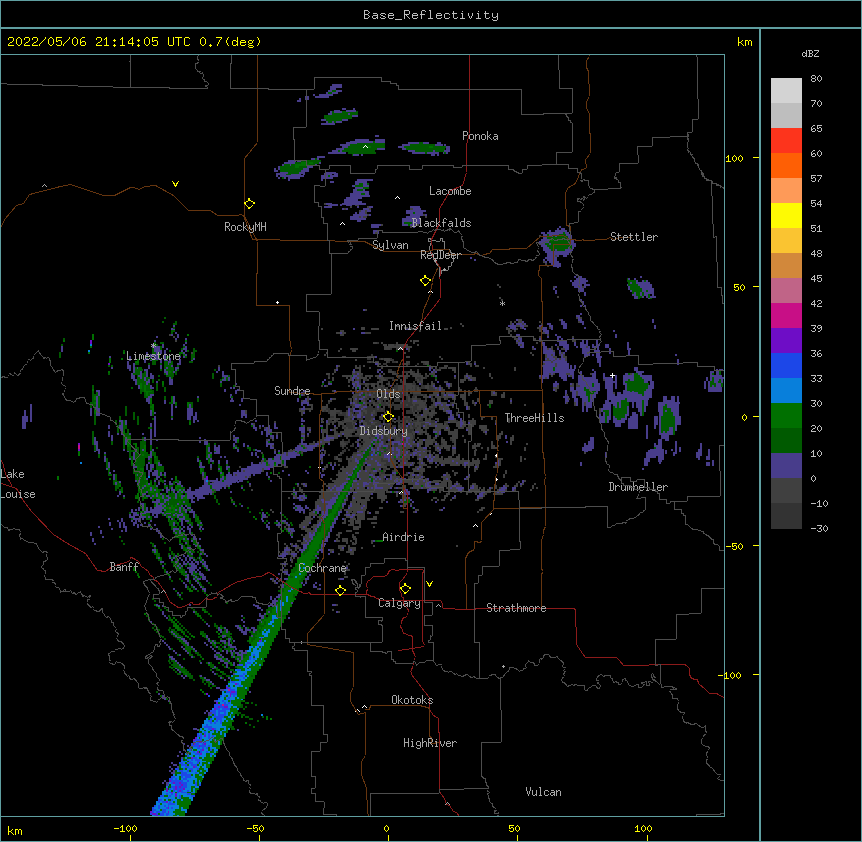
Task: Click the green echo cell west of Stettler
Action: tap(557, 244)
